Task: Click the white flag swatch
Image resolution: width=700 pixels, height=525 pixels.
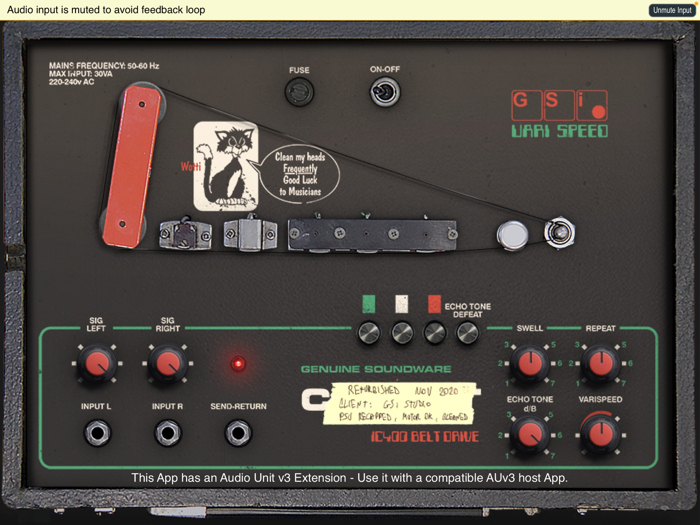Action: tap(401, 304)
